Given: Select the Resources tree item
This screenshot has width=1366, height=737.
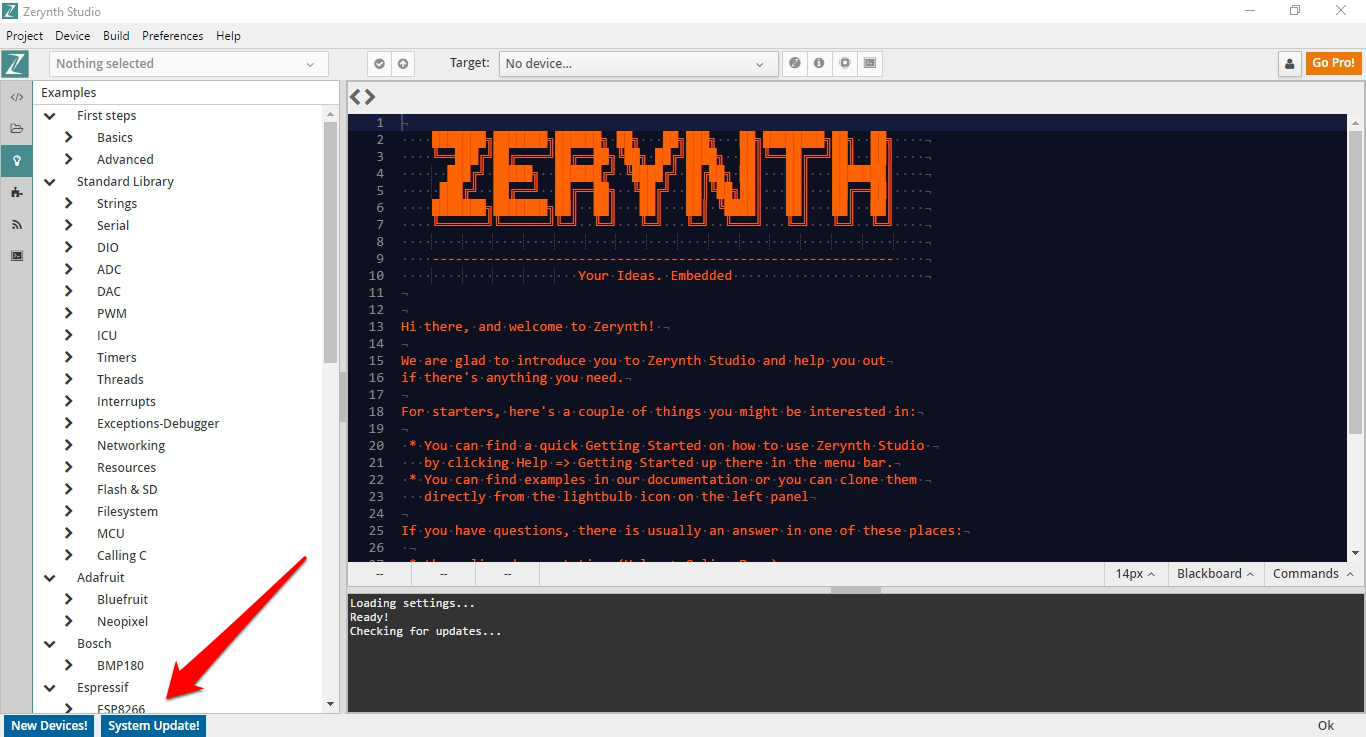Looking at the screenshot, I should point(126,468).
